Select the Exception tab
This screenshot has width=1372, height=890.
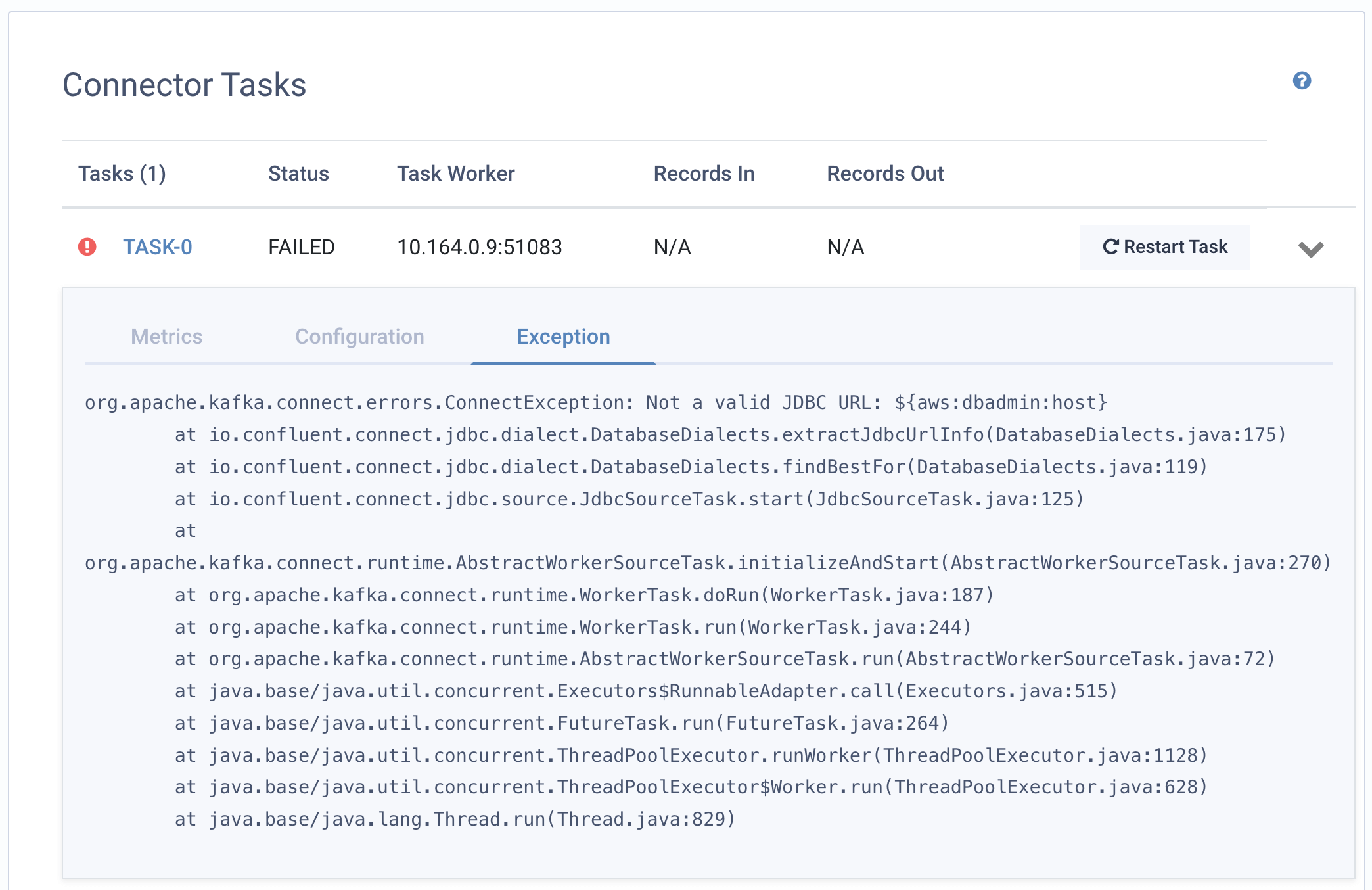click(563, 337)
